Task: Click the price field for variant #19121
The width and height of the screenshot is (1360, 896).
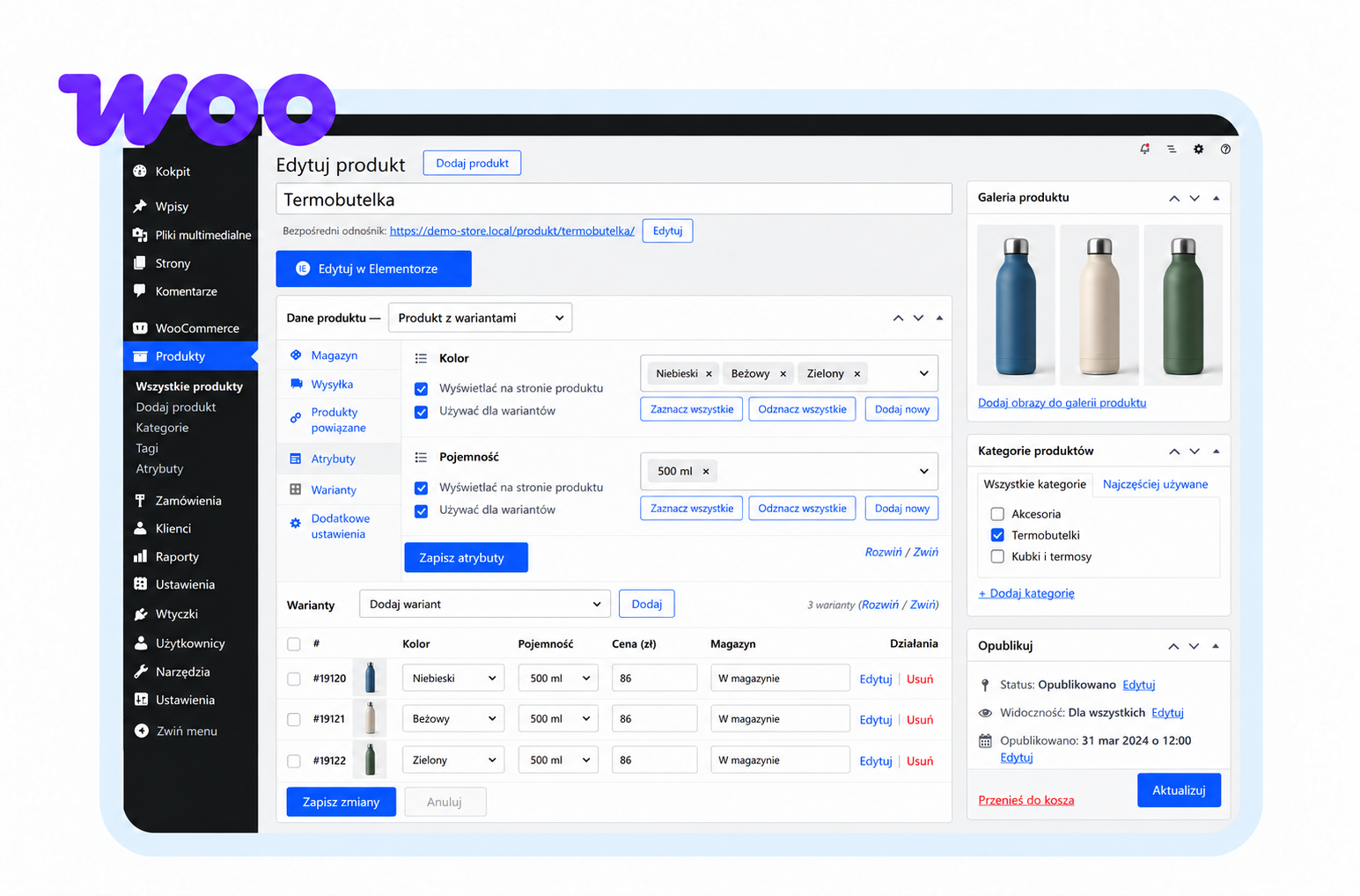Action: [654, 719]
